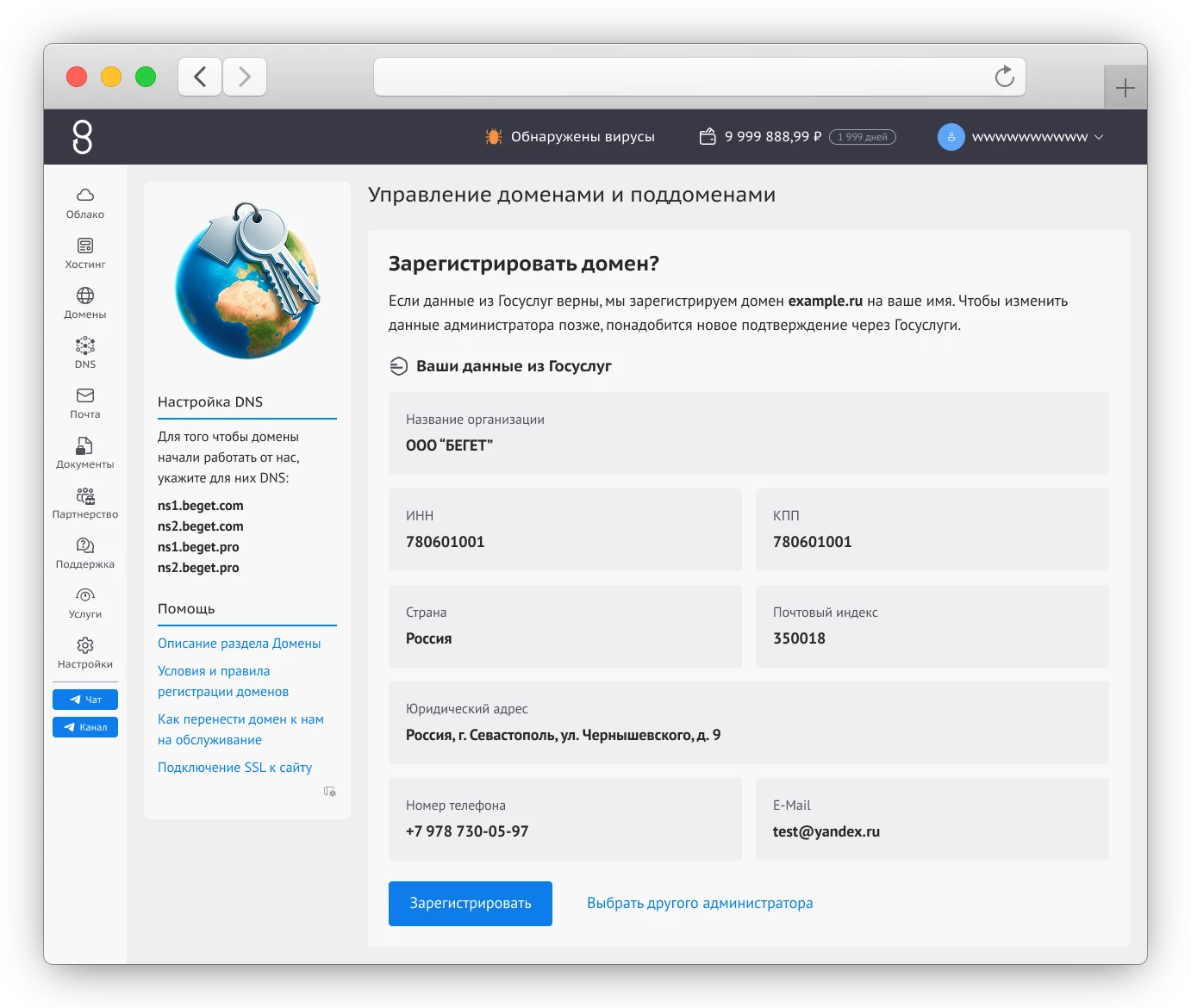Click the Зарегистрировать button
Viewport: 1191px width, 1008px height.
[471, 904]
